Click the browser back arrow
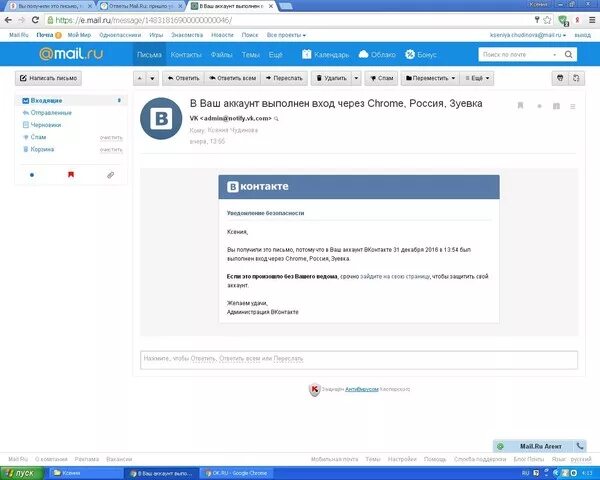This screenshot has height=480, width=600. tap(8, 20)
